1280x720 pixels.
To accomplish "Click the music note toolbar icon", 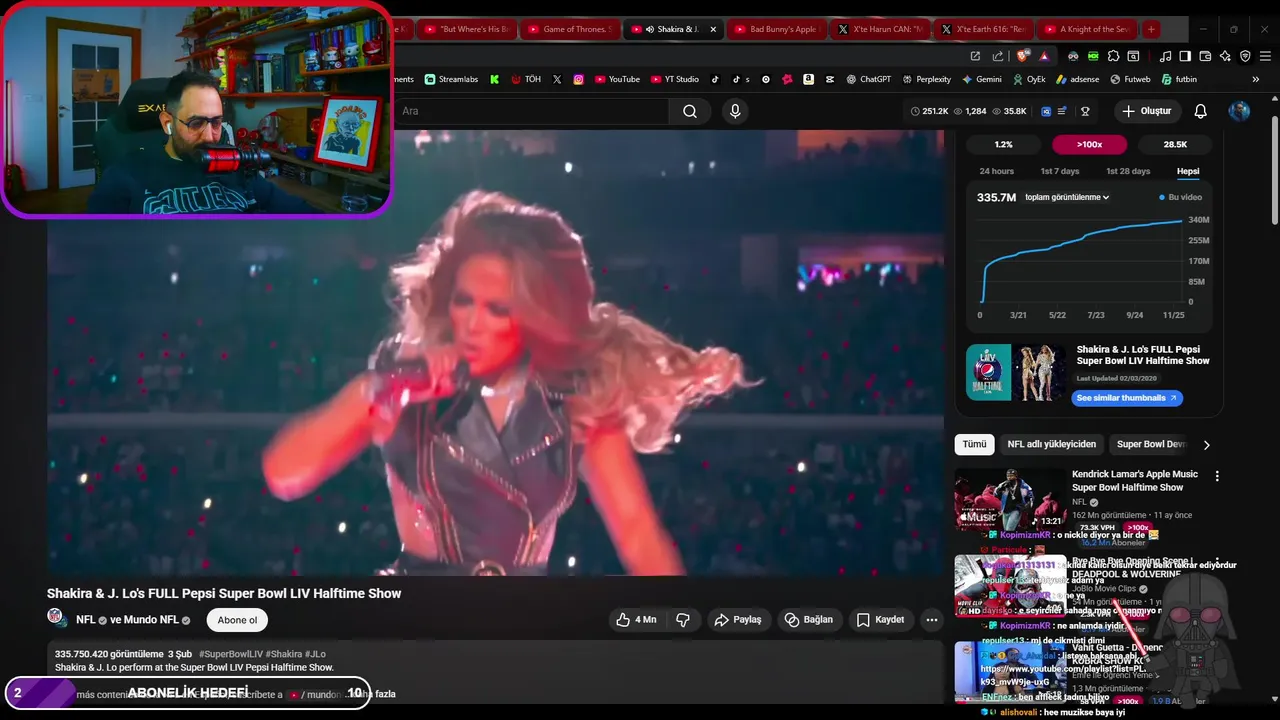I will pyautogui.click(x=1164, y=56).
